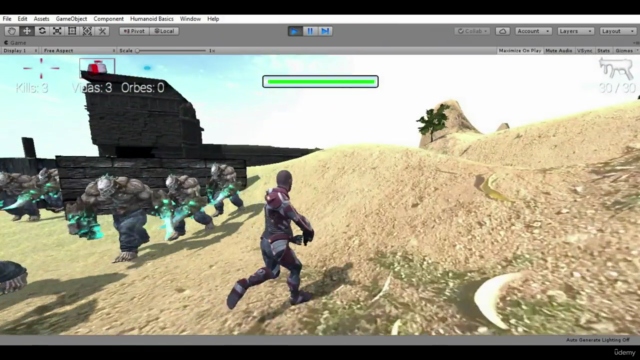
Task: Toggle Local handle rotation
Action: pos(164,31)
